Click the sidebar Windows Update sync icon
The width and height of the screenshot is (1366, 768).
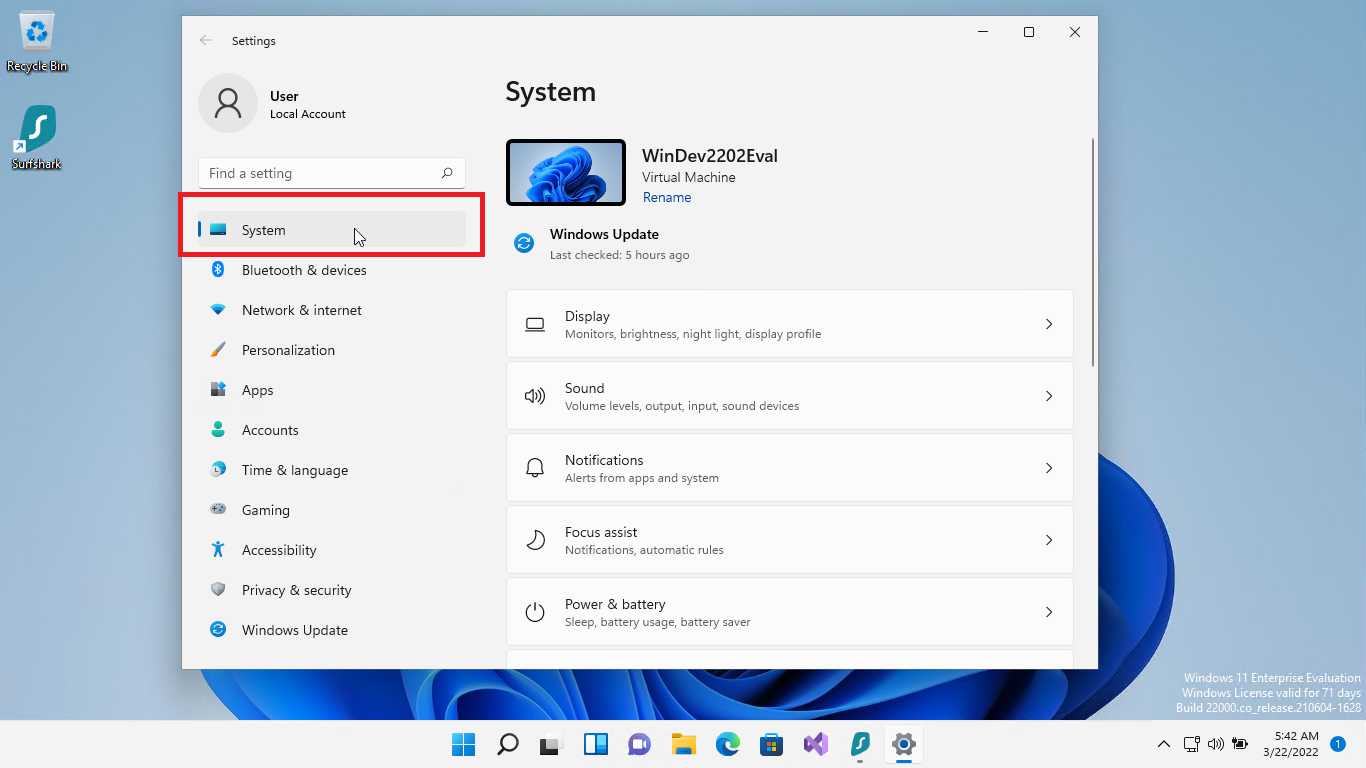[x=218, y=629]
